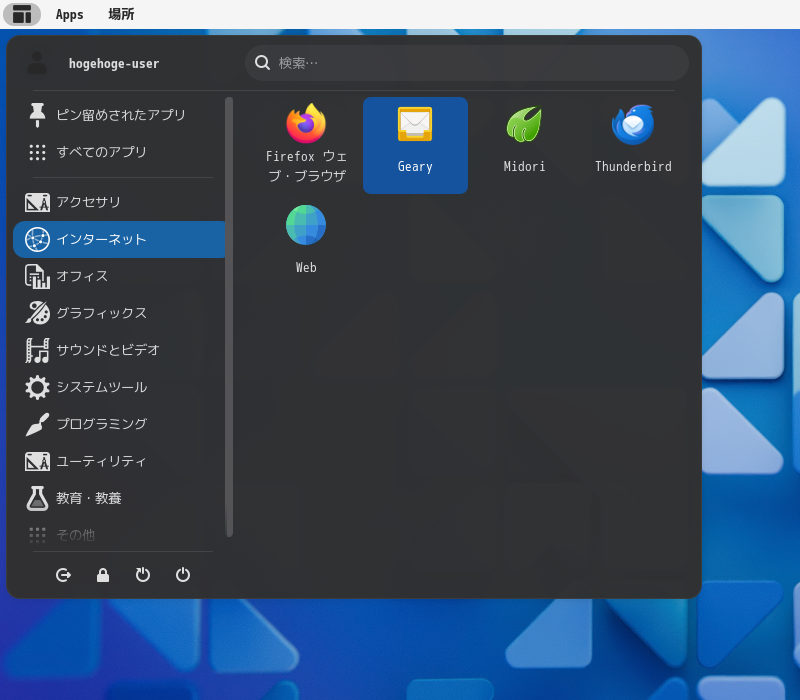Select the インターネット category
Image resolution: width=800 pixels, height=700 pixels.
pyautogui.click(x=119, y=239)
